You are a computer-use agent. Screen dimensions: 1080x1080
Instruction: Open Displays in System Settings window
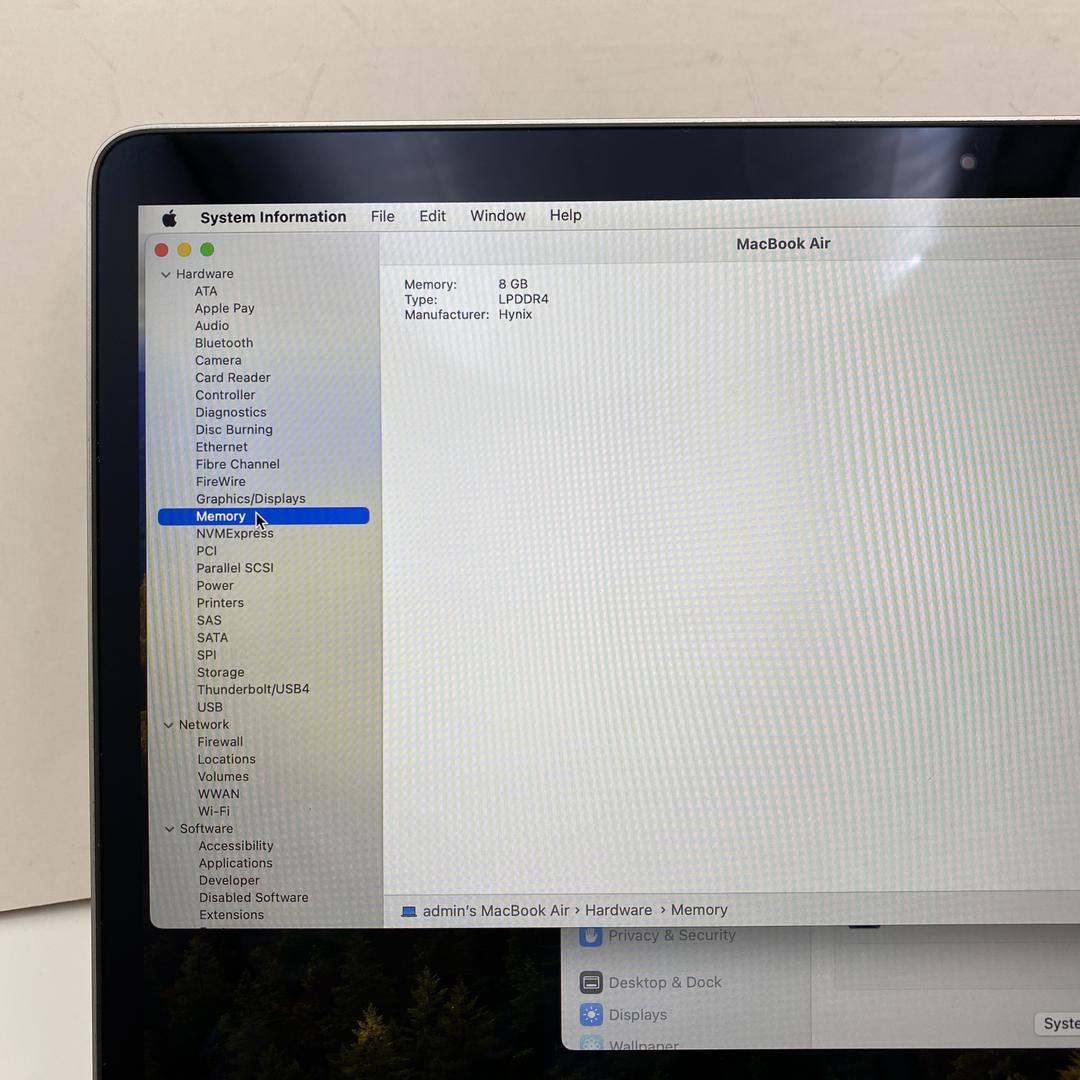(x=624, y=1015)
